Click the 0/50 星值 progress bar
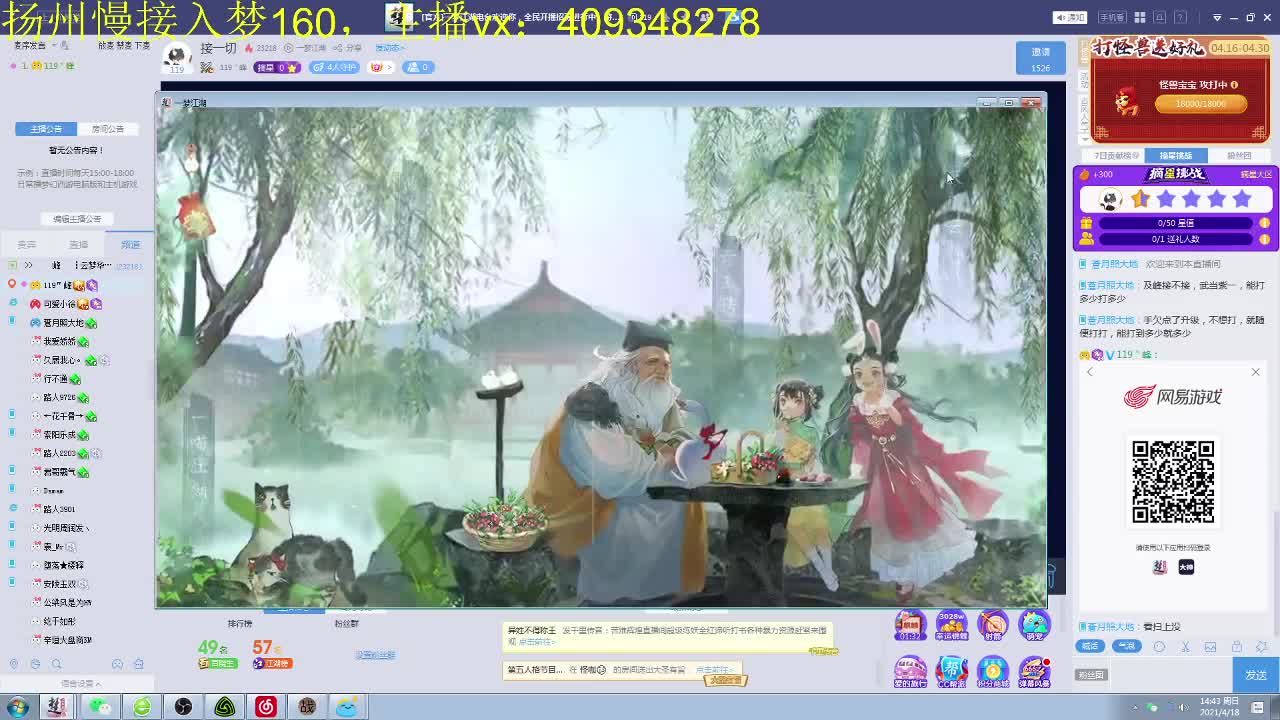Viewport: 1280px width, 720px height. coord(1176,223)
